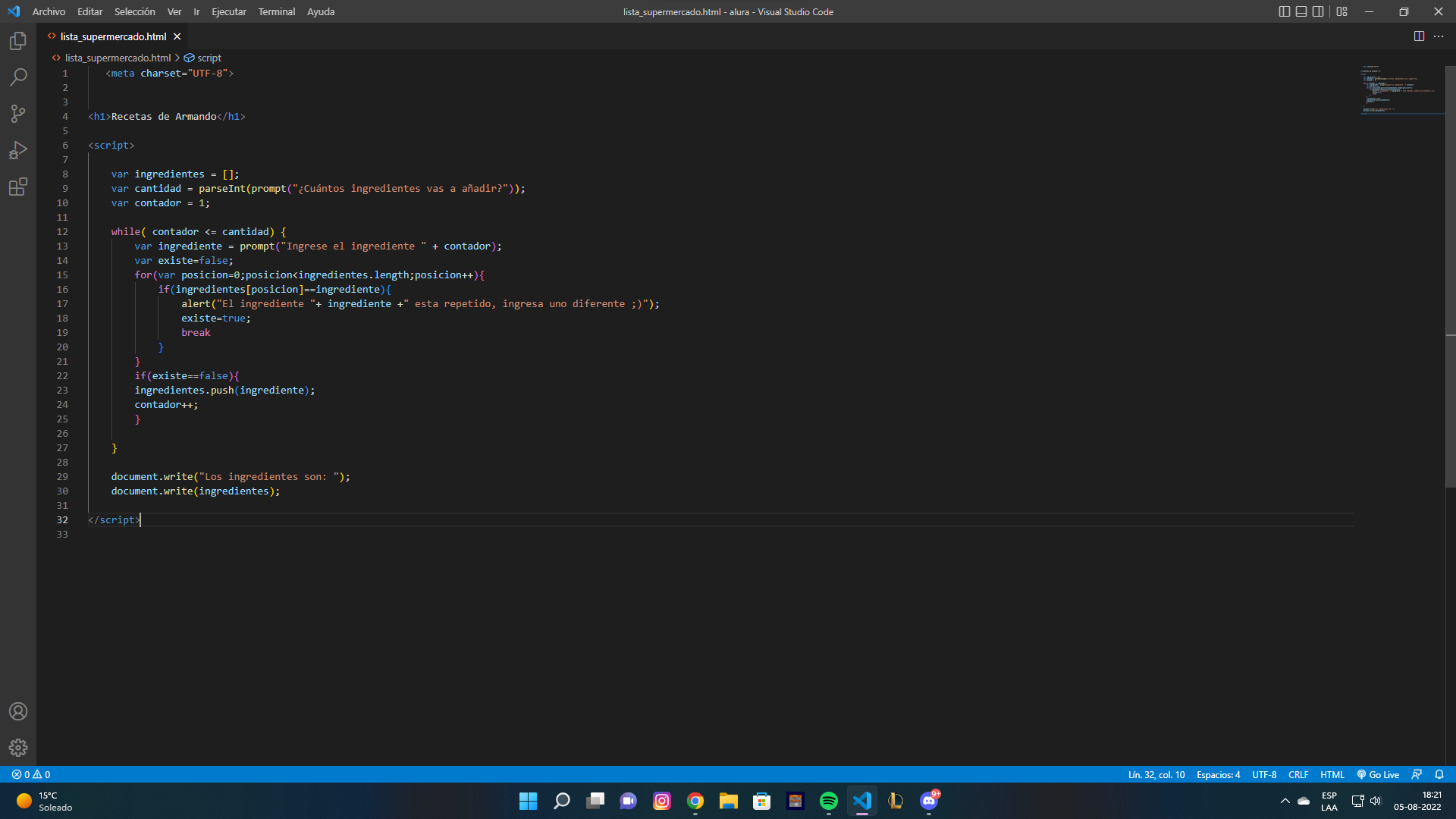
Task: Open the volume control in system tray
Action: pos(1376,801)
